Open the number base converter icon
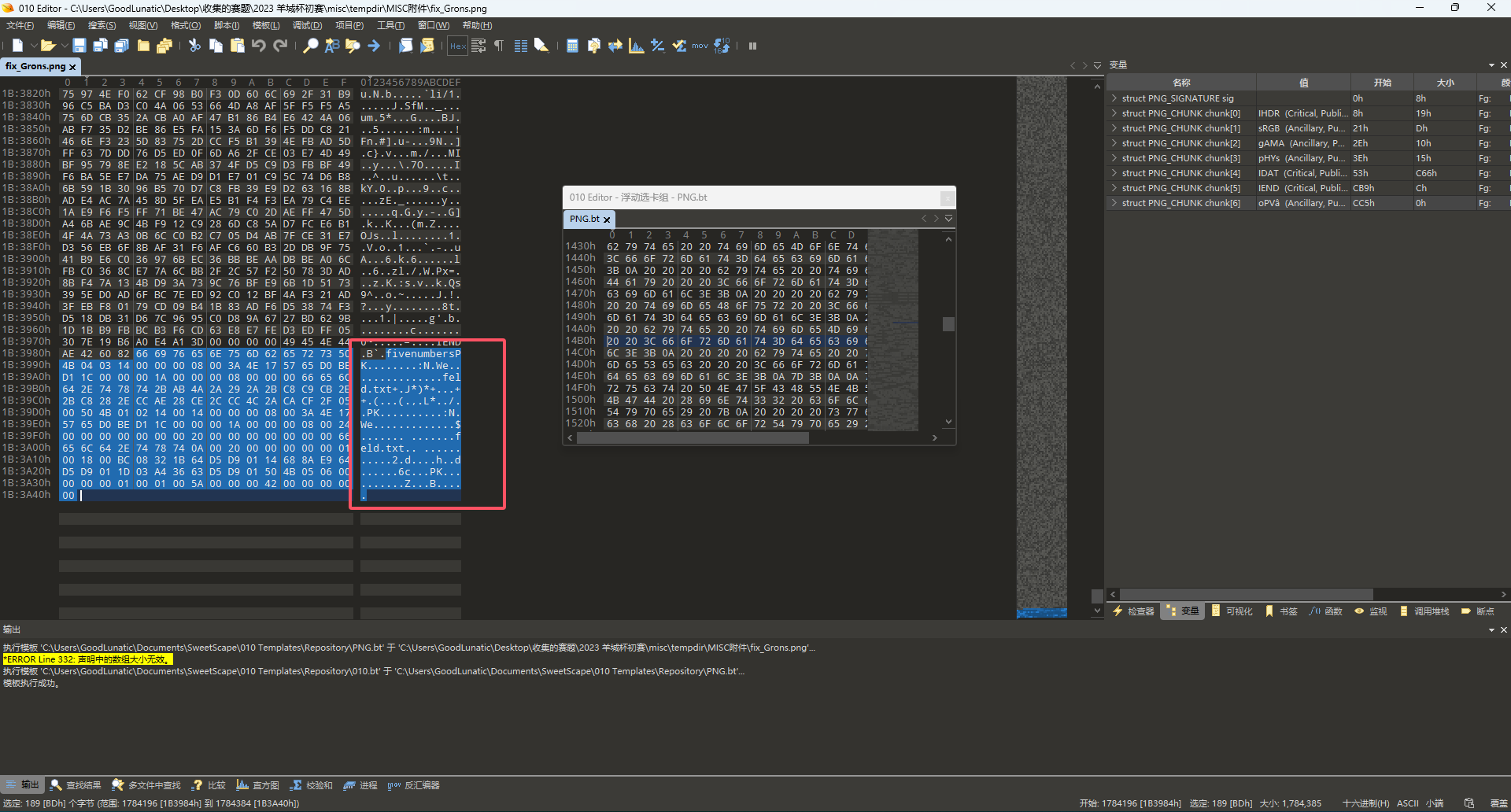This screenshot has height=812, width=1511. (722, 46)
